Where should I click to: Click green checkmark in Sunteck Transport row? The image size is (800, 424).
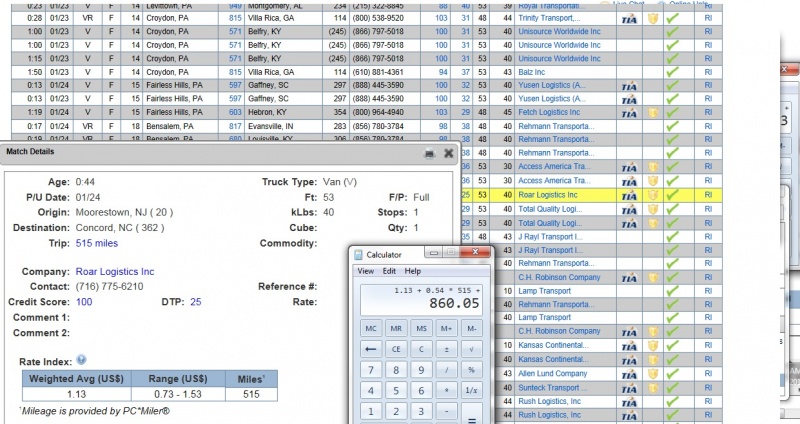[x=672, y=388]
